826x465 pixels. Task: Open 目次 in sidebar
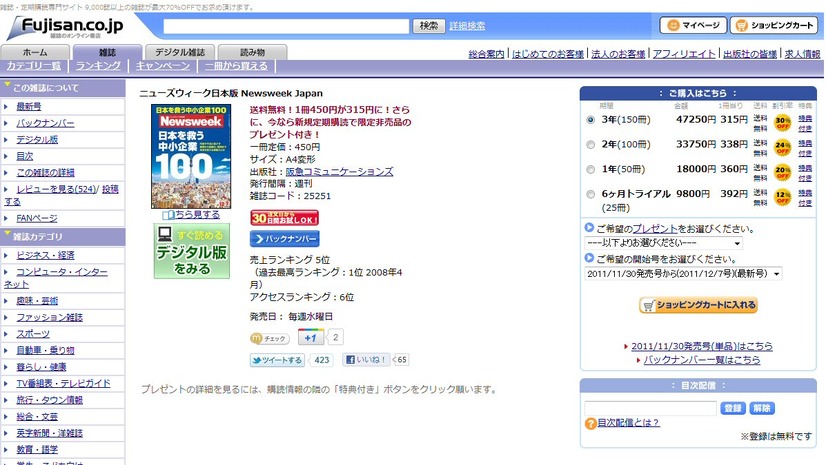coord(24,156)
